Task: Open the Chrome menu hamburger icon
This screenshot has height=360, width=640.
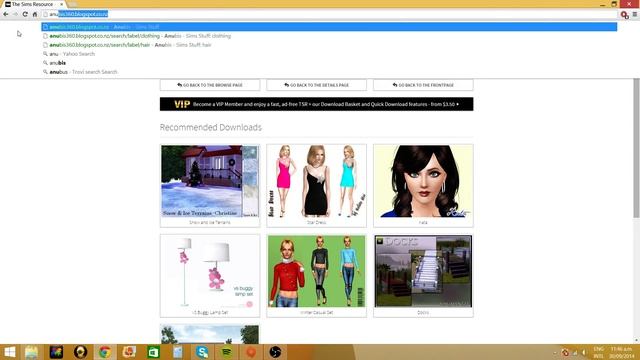Action: [635, 14]
